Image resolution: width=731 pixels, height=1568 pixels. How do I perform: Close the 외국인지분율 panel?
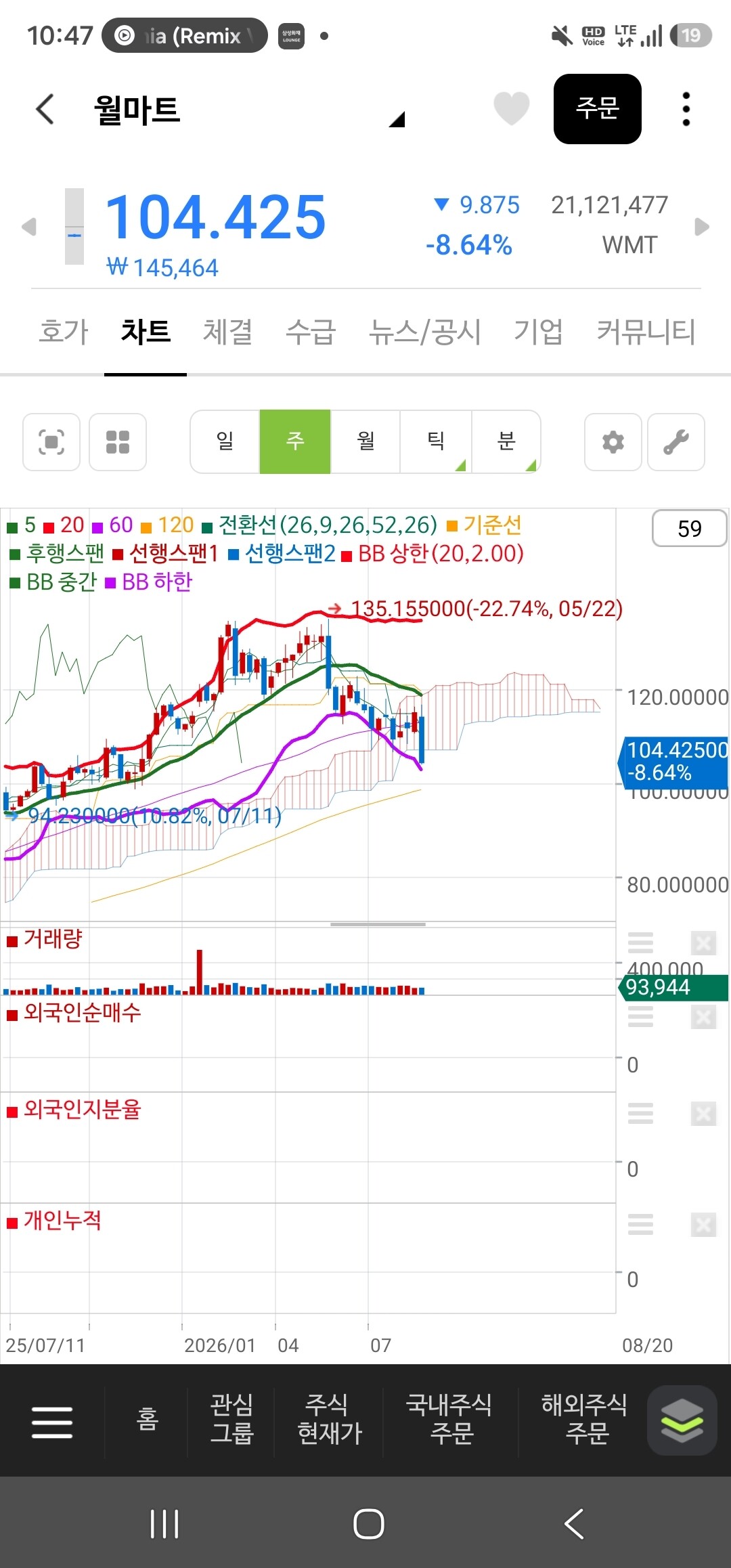[703, 1113]
